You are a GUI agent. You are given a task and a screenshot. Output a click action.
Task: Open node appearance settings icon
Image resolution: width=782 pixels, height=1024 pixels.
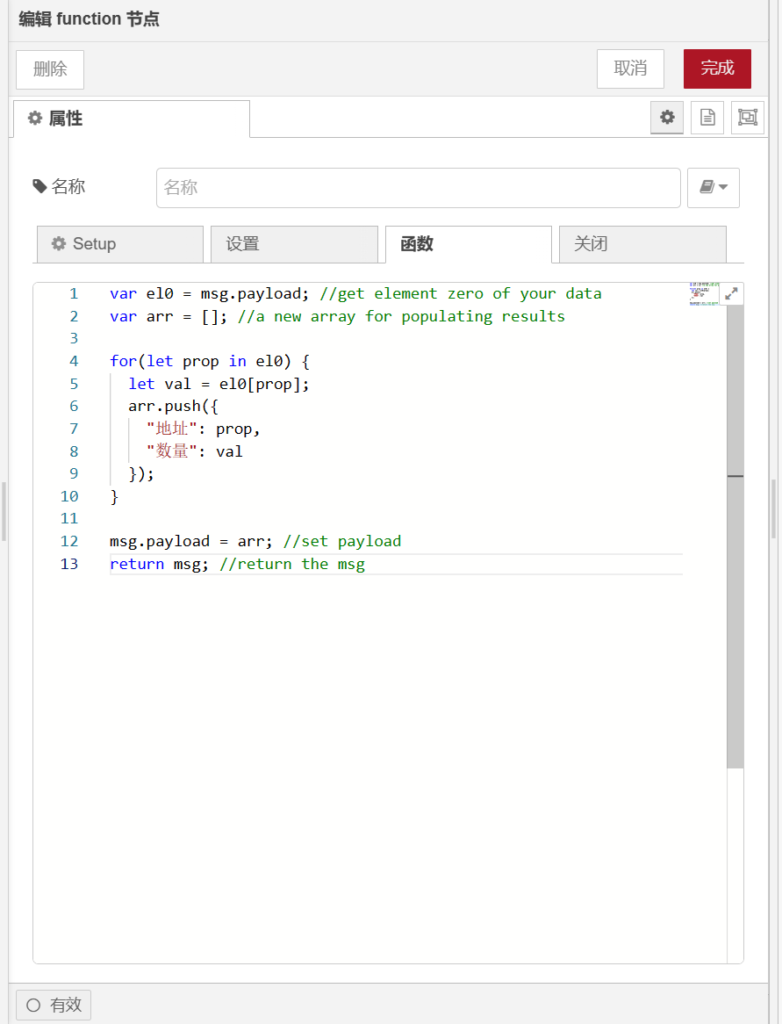(x=747, y=118)
